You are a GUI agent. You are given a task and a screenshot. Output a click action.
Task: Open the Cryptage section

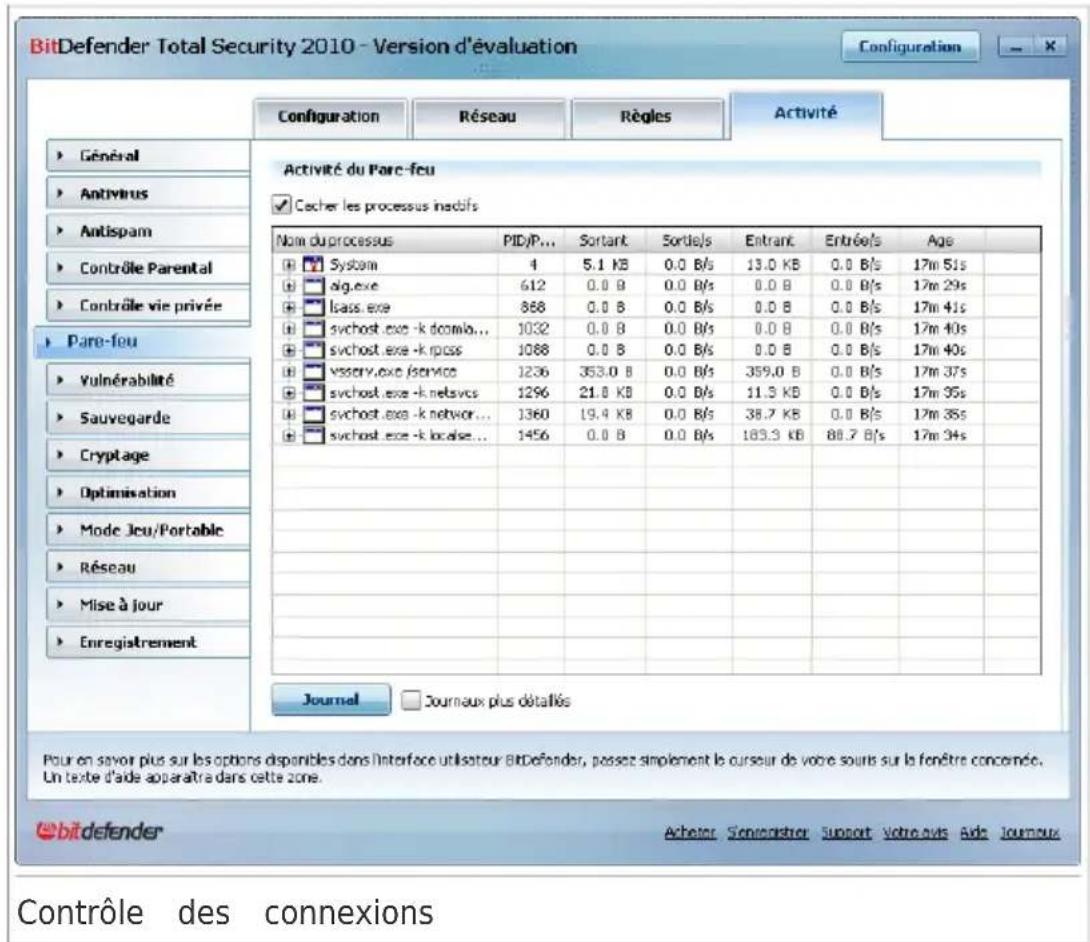pyautogui.click(x=148, y=455)
